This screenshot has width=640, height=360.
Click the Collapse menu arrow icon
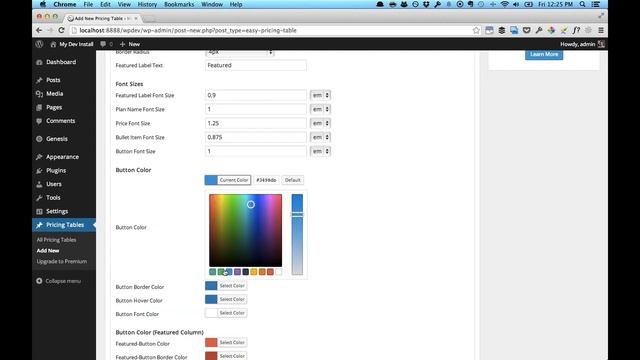point(39,281)
